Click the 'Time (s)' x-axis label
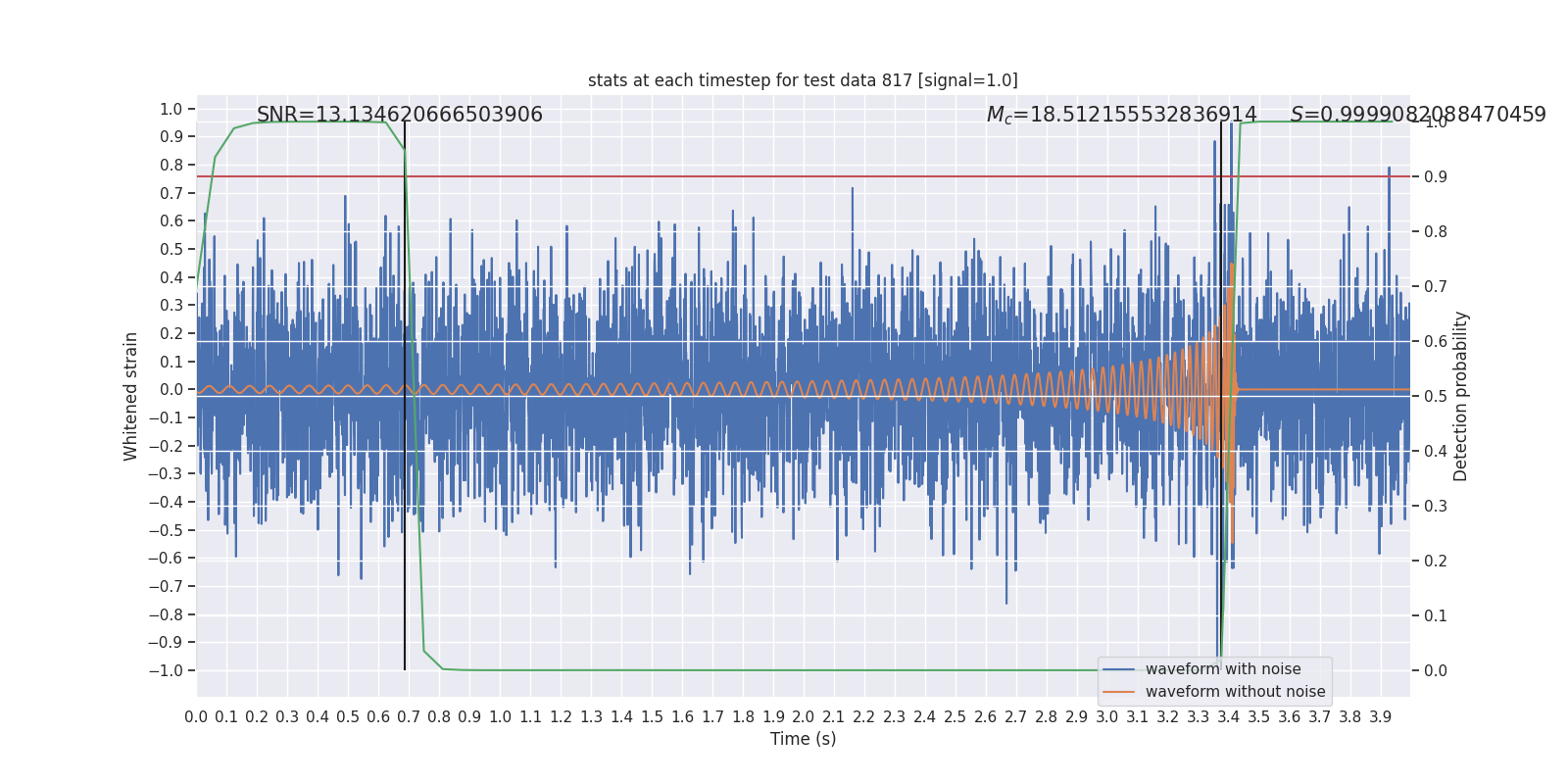The width and height of the screenshot is (1568, 784). point(803,739)
